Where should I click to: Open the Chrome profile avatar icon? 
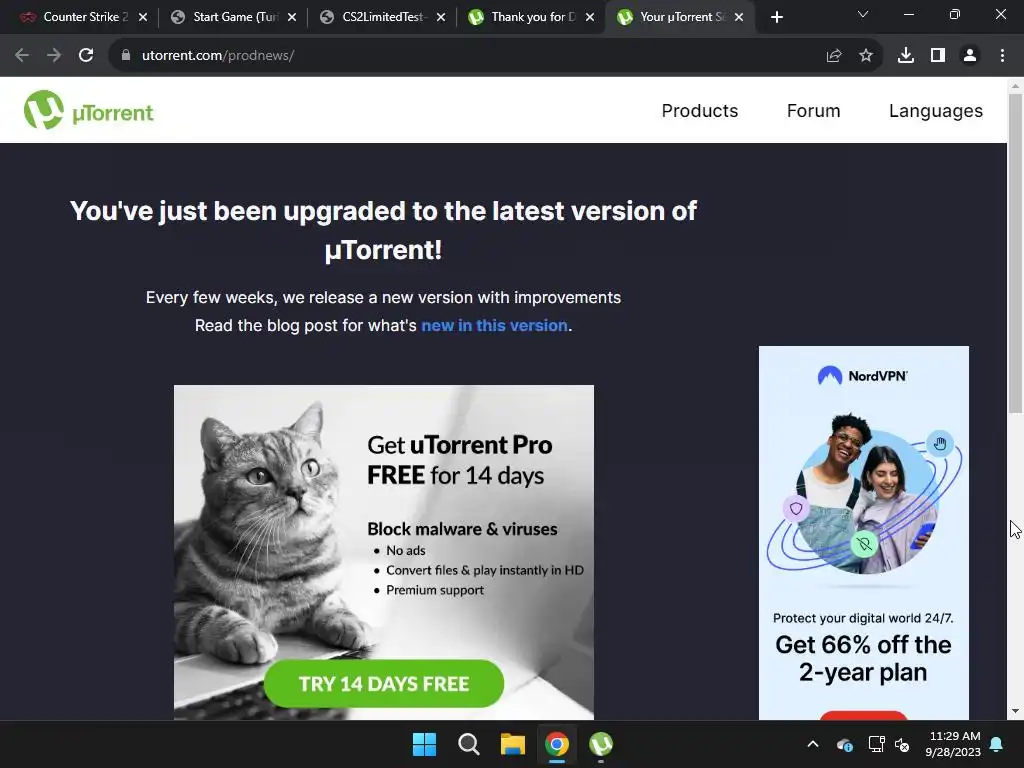click(x=970, y=56)
